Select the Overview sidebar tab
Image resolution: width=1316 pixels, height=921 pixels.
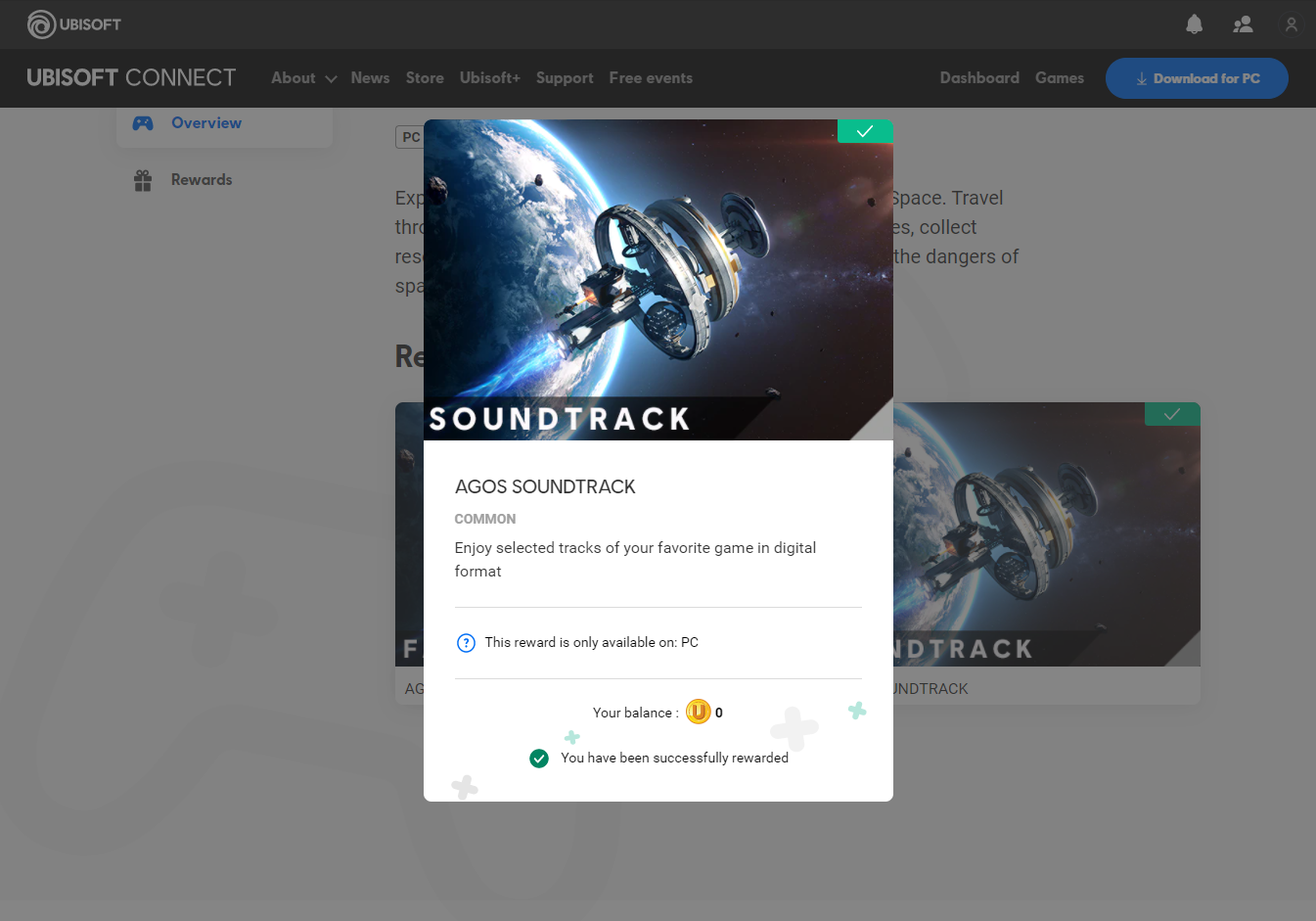tap(224, 124)
